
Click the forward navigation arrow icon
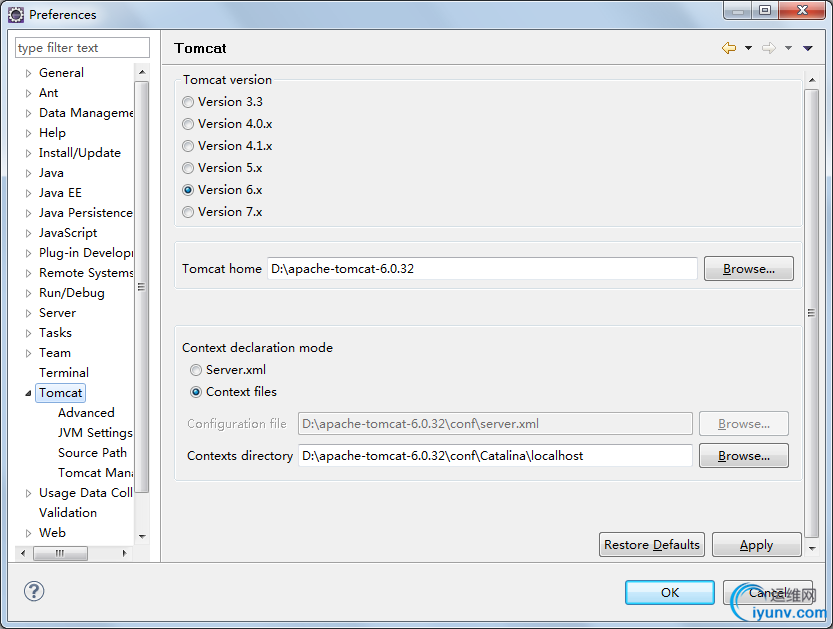coord(769,48)
